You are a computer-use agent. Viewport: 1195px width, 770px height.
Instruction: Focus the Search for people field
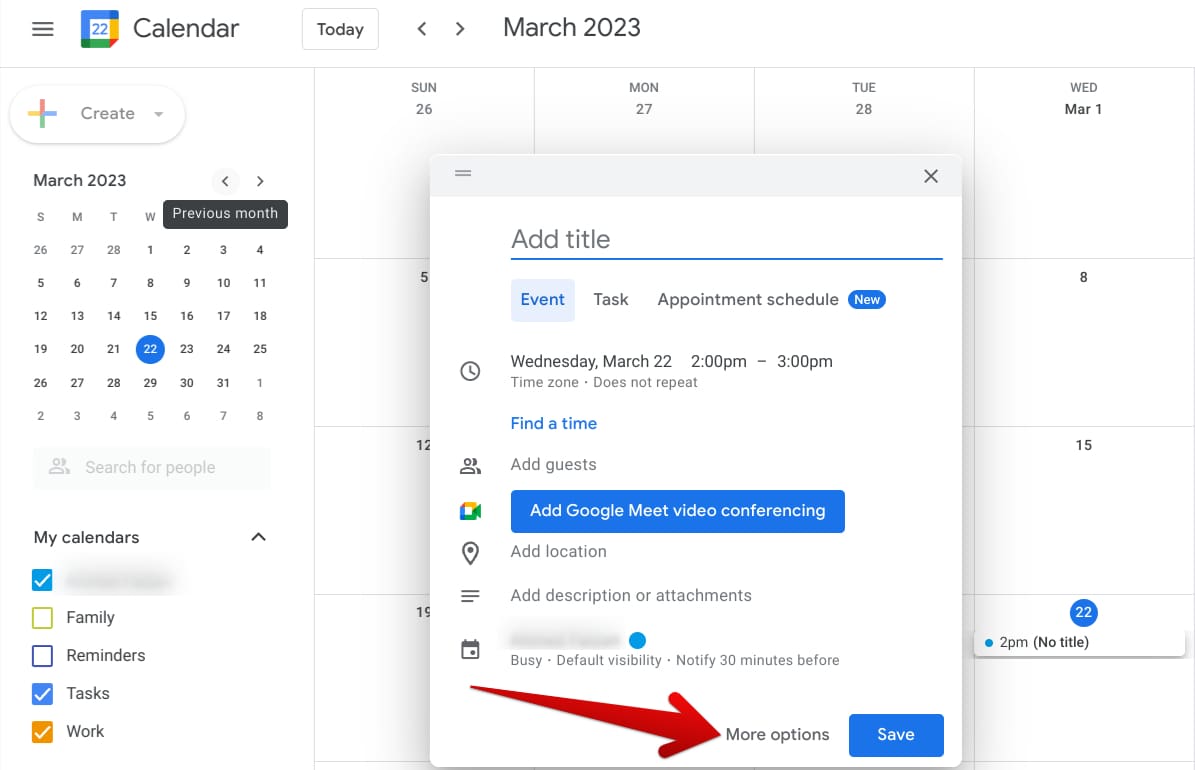[151, 467]
